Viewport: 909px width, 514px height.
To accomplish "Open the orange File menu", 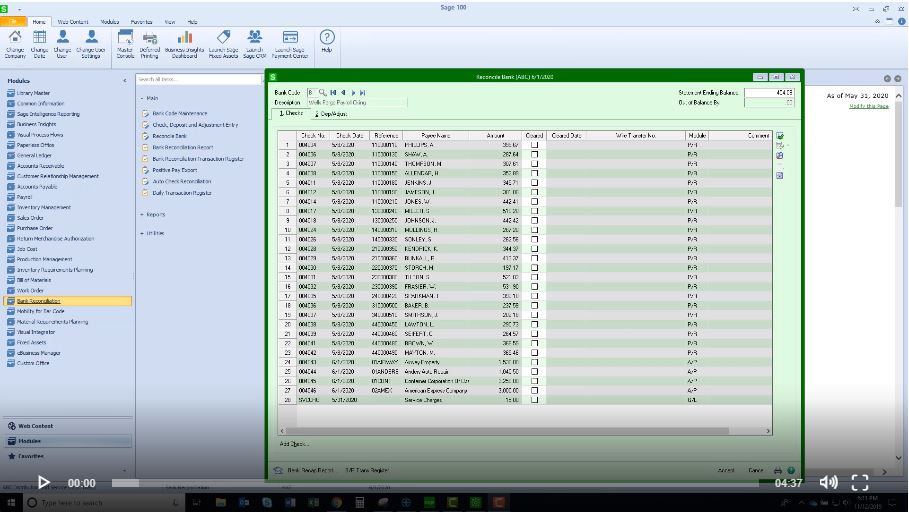I will click(13, 21).
